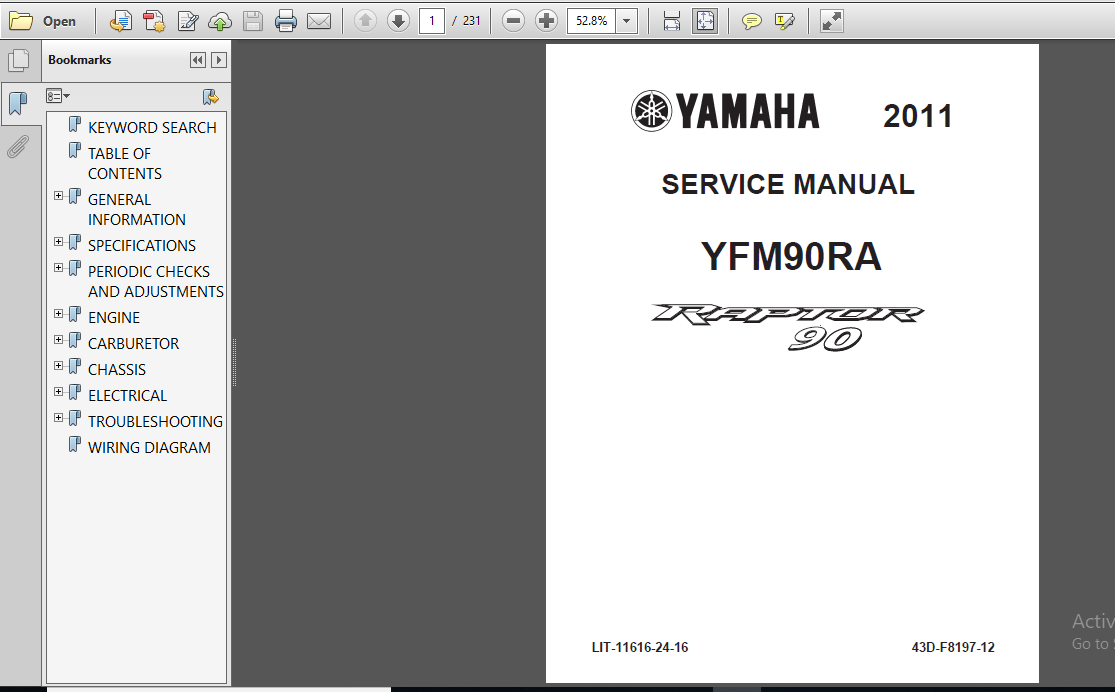This screenshot has width=1115, height=692.
Task: Open the KEYWORD SEARCH bookmark
Action: click(152, 127)
